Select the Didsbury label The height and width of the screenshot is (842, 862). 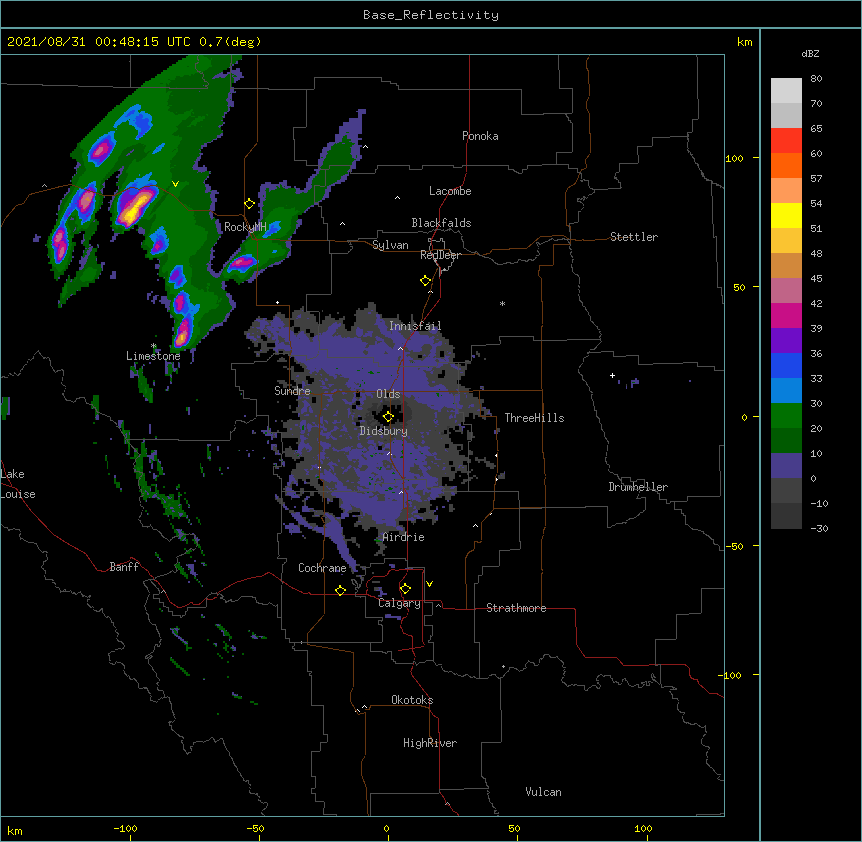(384, 431)
